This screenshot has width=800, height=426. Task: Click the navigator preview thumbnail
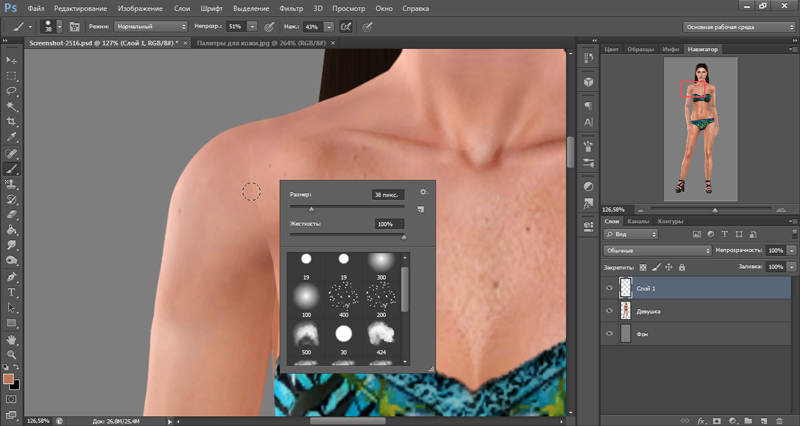(x=700, y=129)
